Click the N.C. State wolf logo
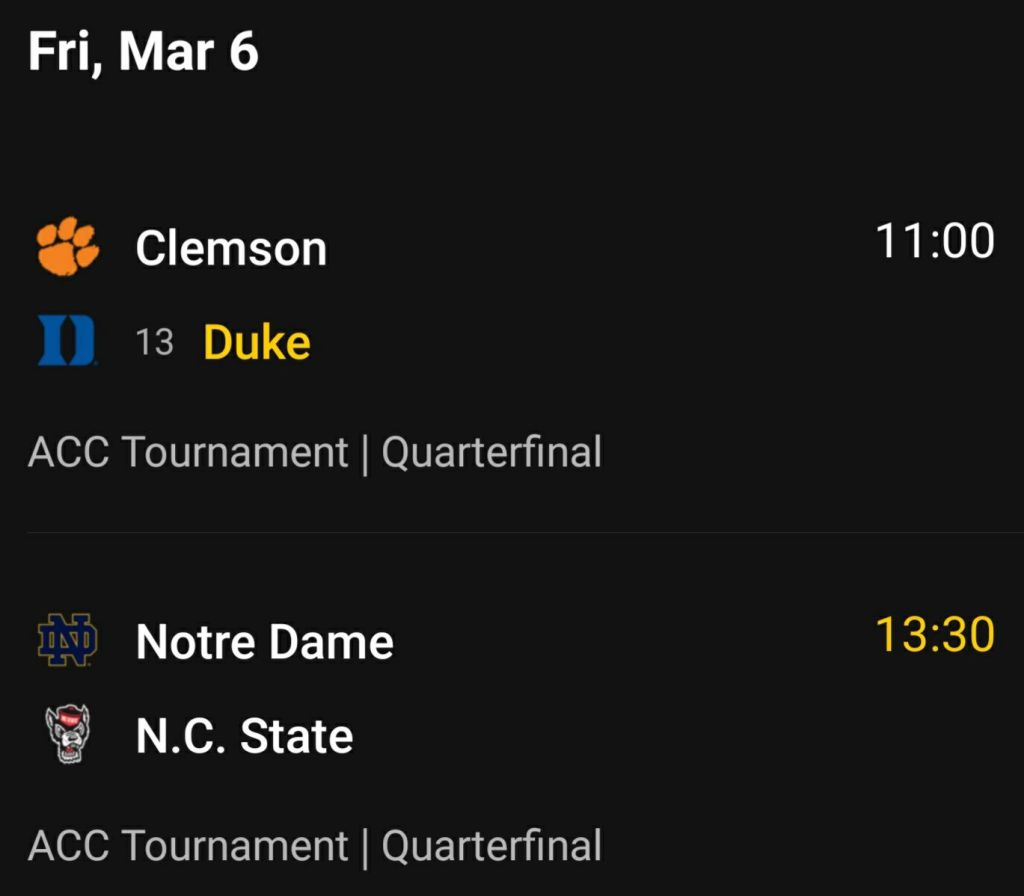 [x=68, y=735]
